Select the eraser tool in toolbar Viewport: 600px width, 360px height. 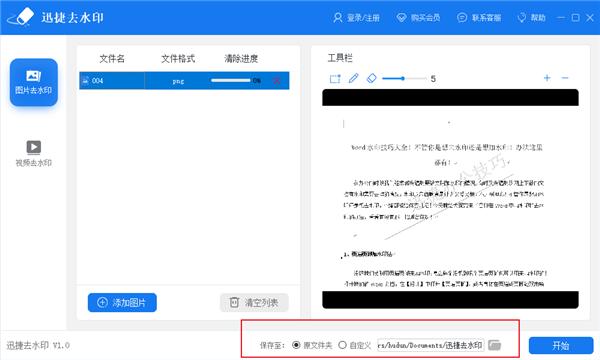(x=371, y=78)
